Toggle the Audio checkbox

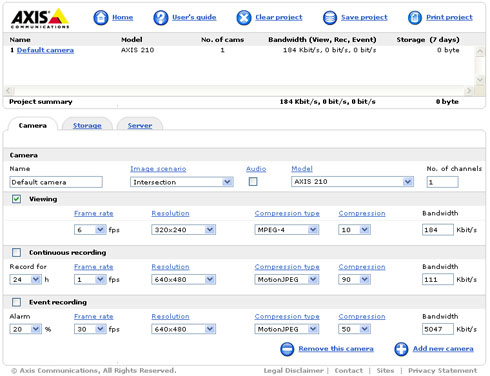[253, 182]
